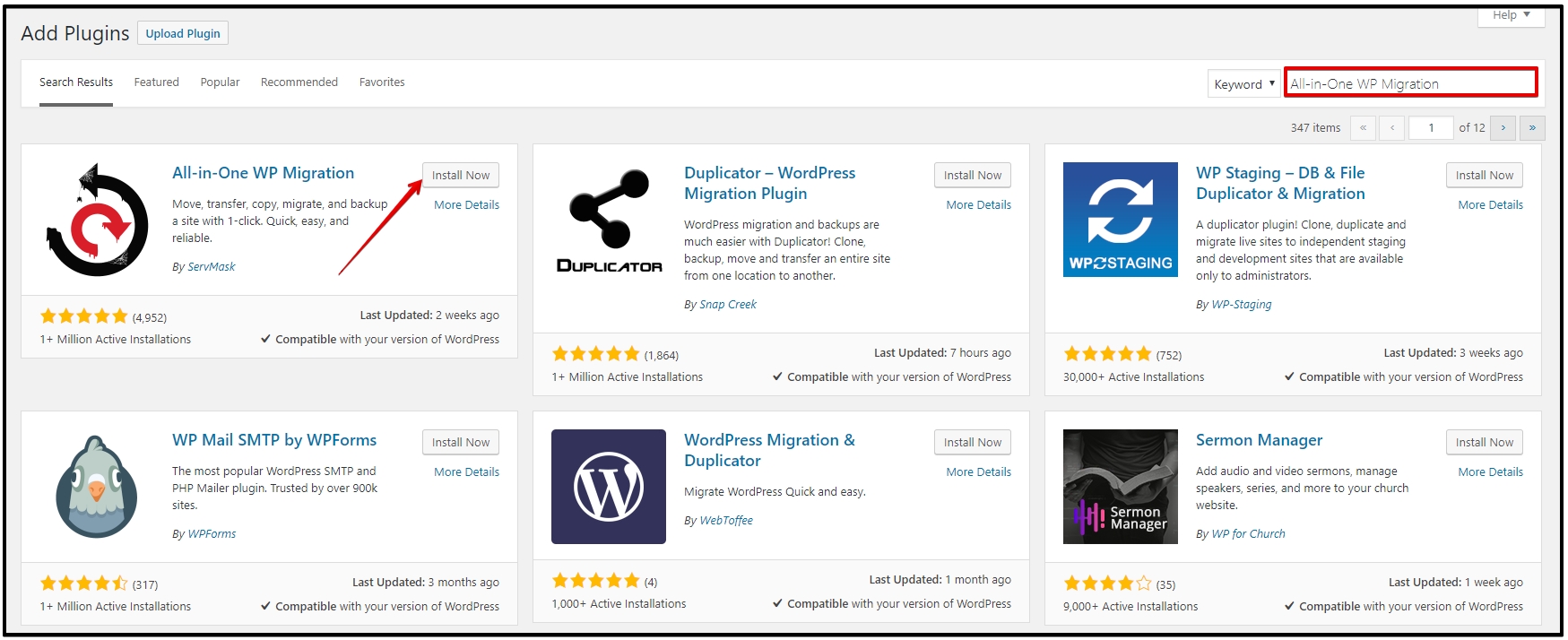Viewport: 1568px width, 640px height.
Task: Click the WP Staging plugin logo
Action: point(1121,220)
